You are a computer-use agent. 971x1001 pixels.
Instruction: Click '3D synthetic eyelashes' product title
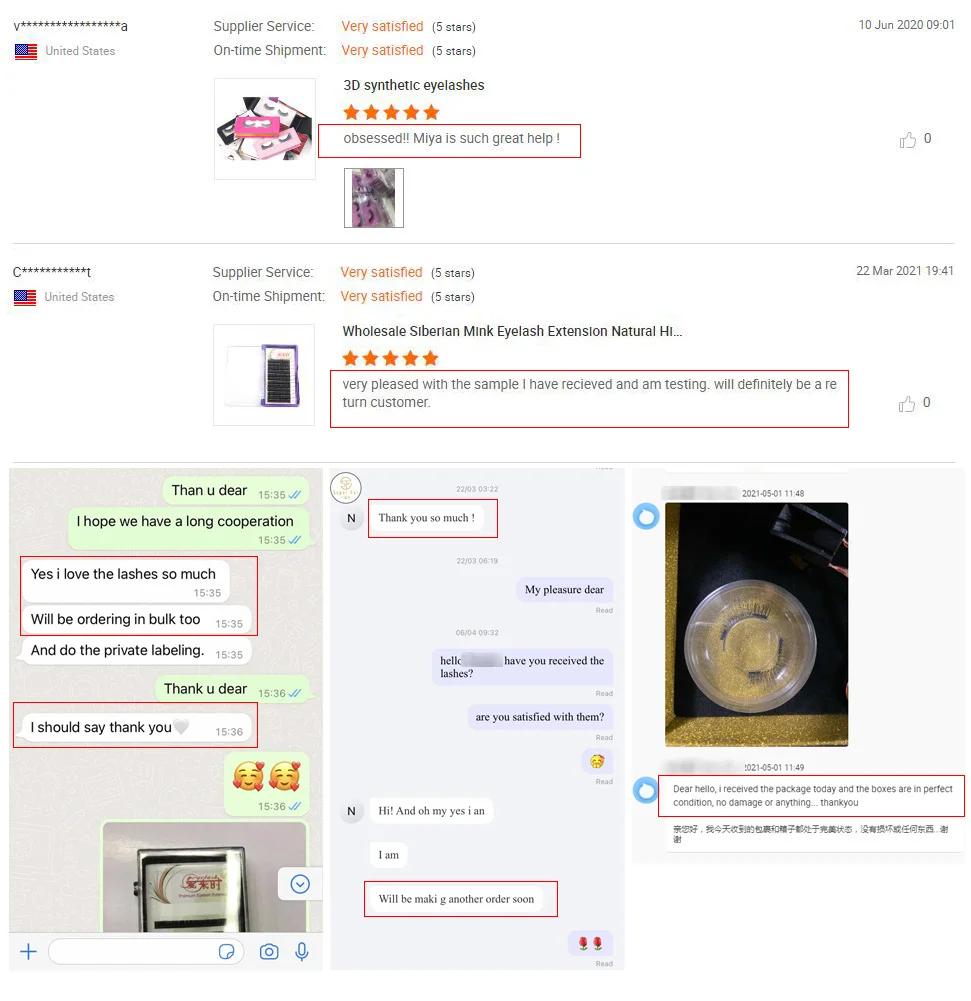(x=414, y=86)
